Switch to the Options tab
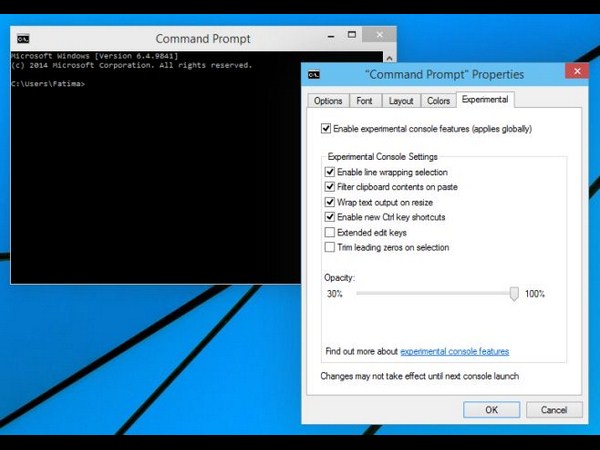The height and width of the screenshot is (450, 600). [x=328, y=101]
